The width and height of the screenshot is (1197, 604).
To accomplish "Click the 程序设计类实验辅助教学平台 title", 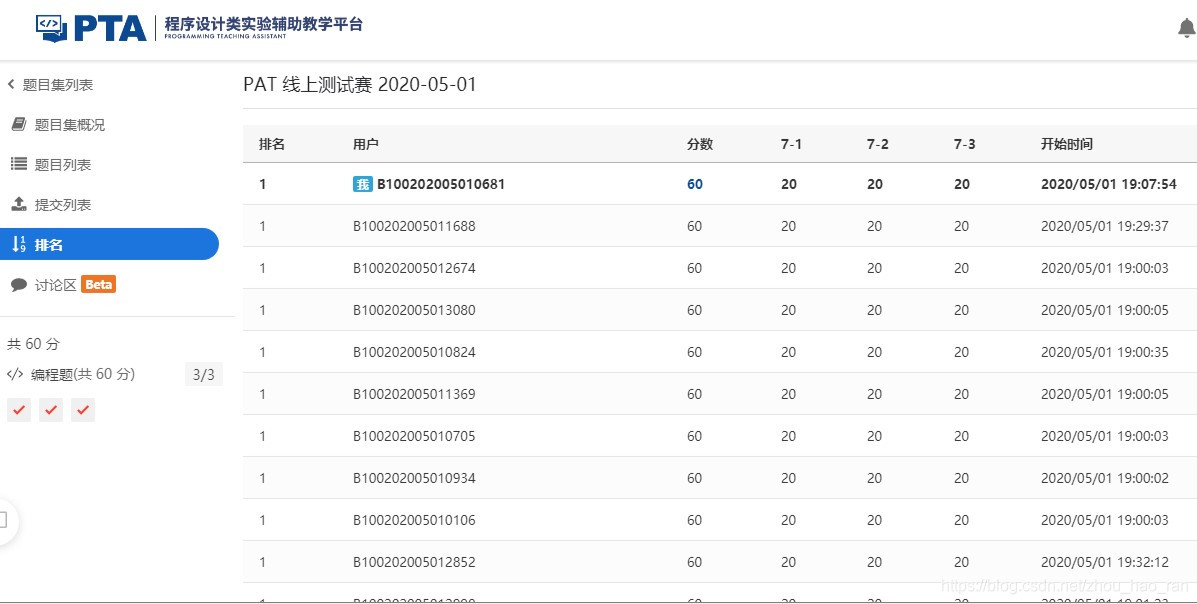I will pos(264,24).
